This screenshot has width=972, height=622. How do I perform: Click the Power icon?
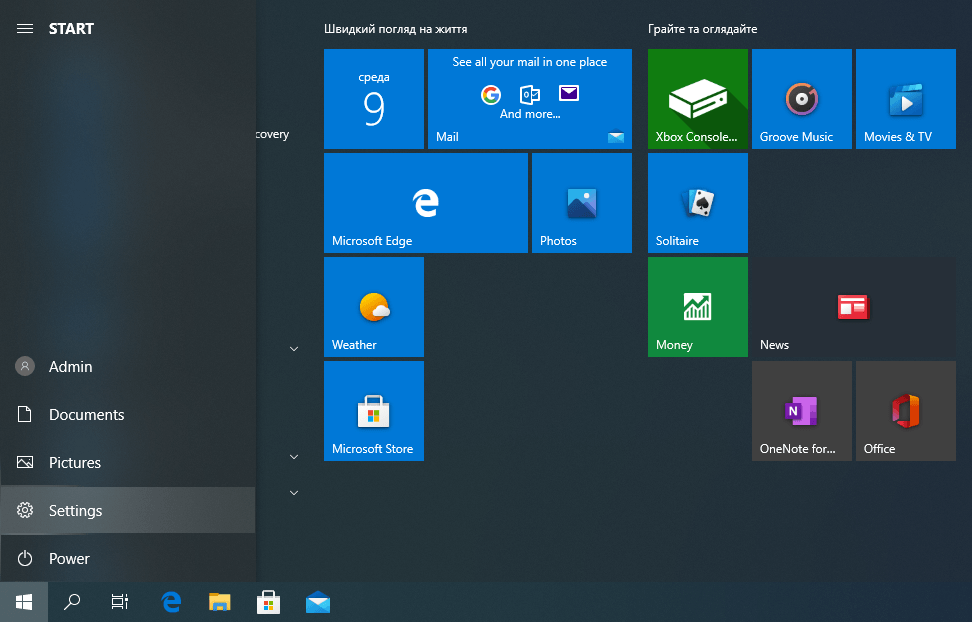click(25, 558)
